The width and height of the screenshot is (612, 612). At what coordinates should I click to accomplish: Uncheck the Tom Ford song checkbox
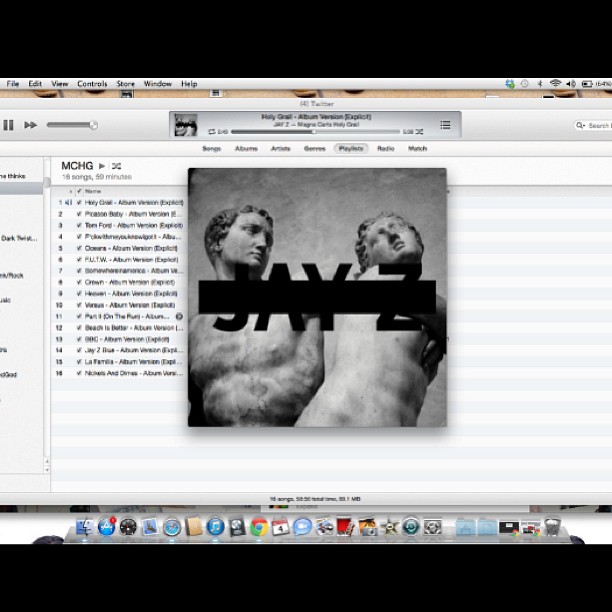click(79, 225)
